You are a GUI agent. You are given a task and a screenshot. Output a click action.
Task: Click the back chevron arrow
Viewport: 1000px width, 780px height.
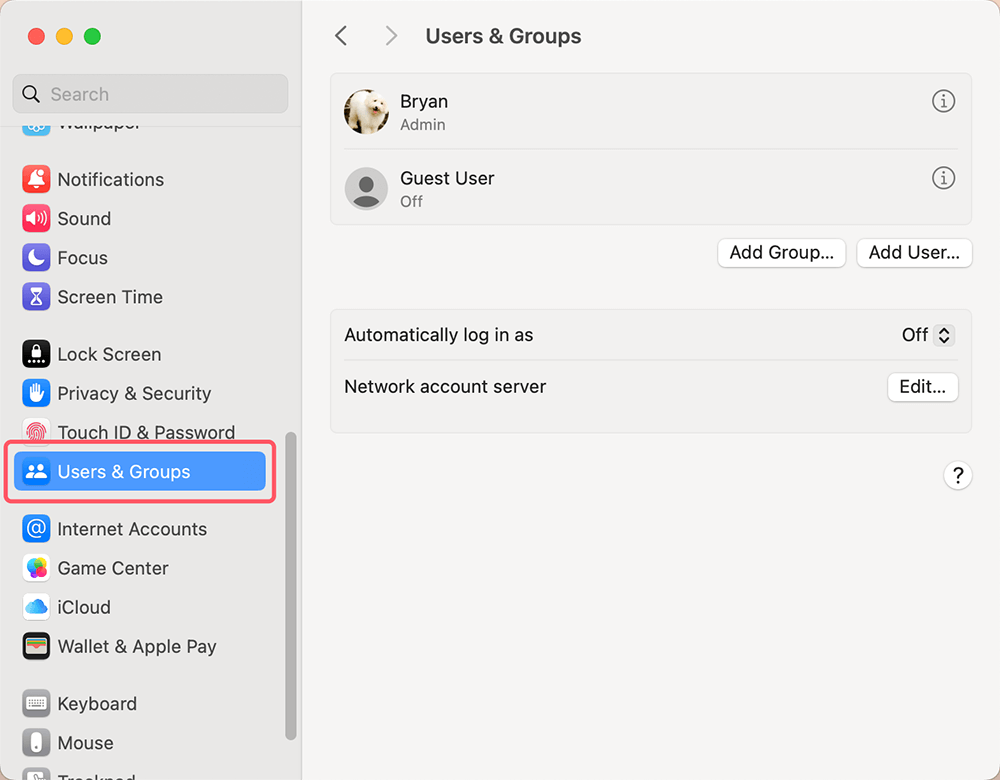[x=340, y=35]
